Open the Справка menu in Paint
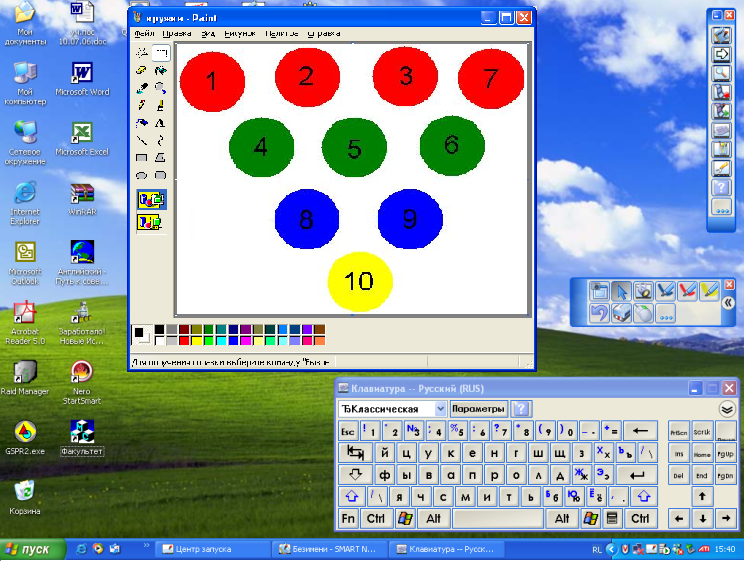744x561 pixels. pos(324,33)
